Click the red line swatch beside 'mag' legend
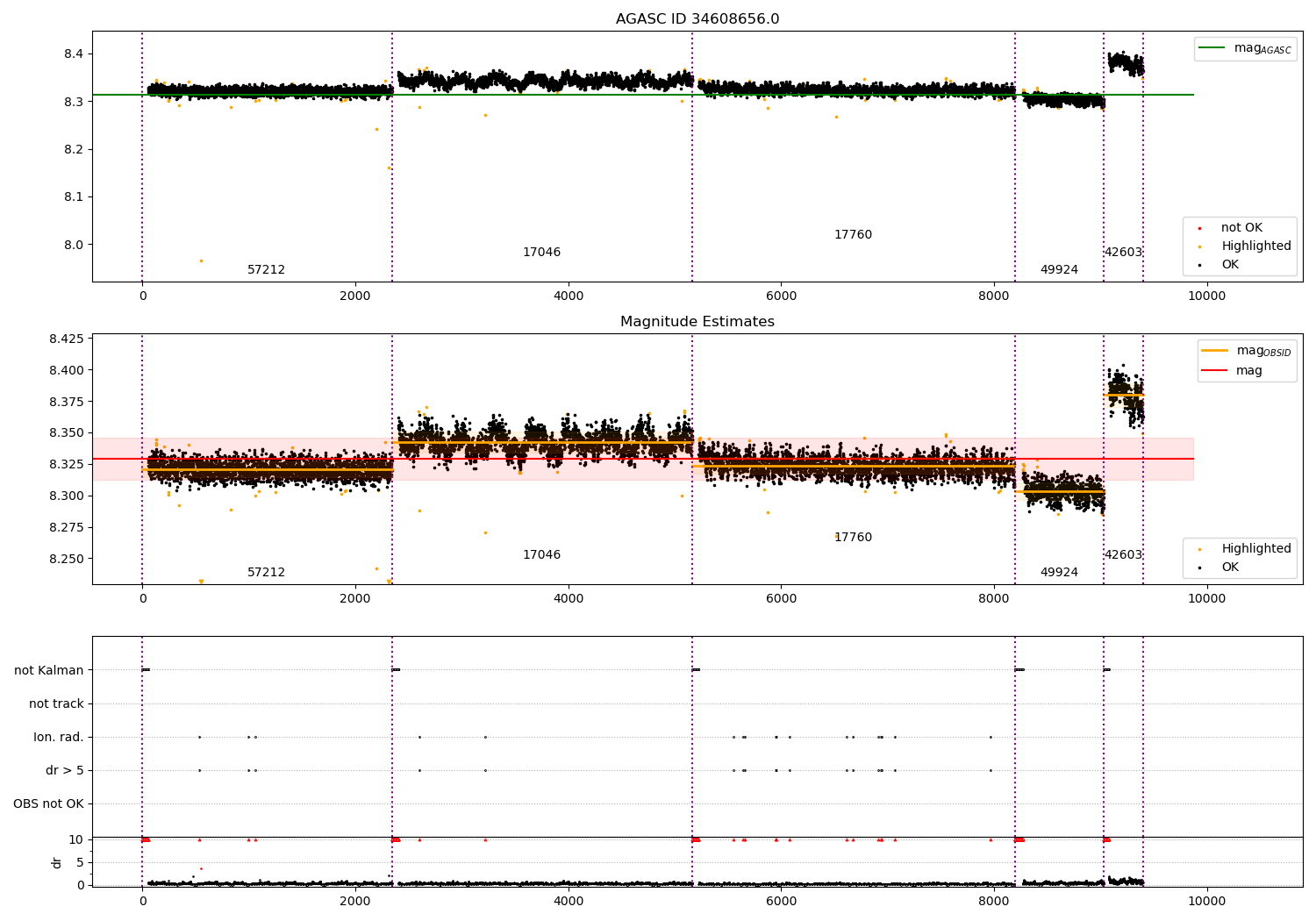Image resolution: width=1316 pixels, height=921 pixels. (1214, 371)
